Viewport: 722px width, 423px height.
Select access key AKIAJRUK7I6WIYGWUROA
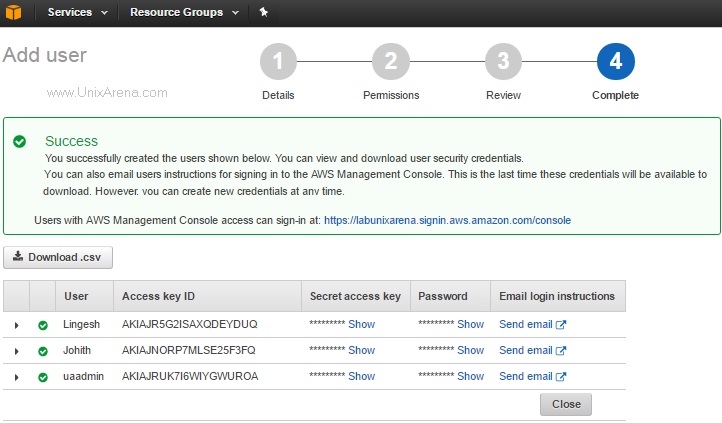190,377
